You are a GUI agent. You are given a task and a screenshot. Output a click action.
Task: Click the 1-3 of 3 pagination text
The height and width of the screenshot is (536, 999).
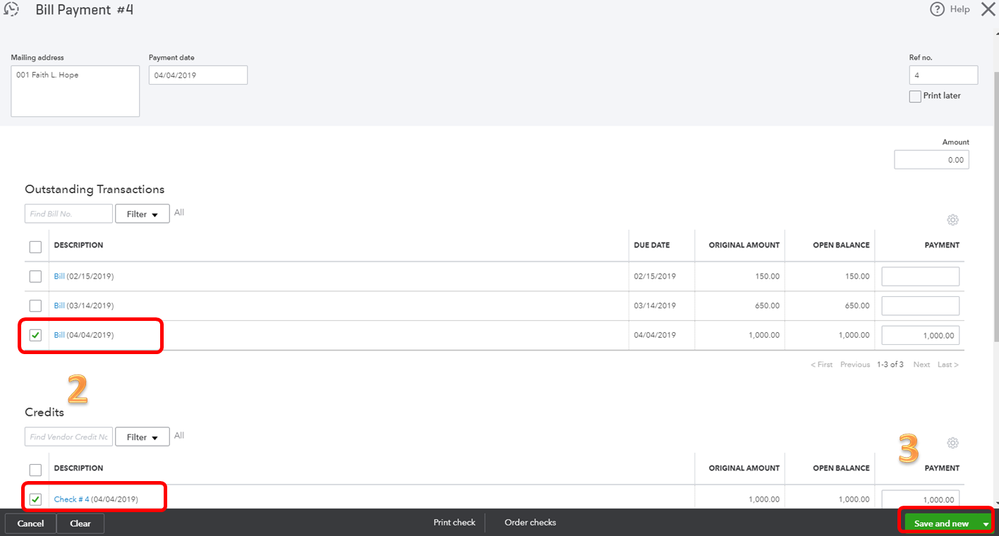coord(890,365)
